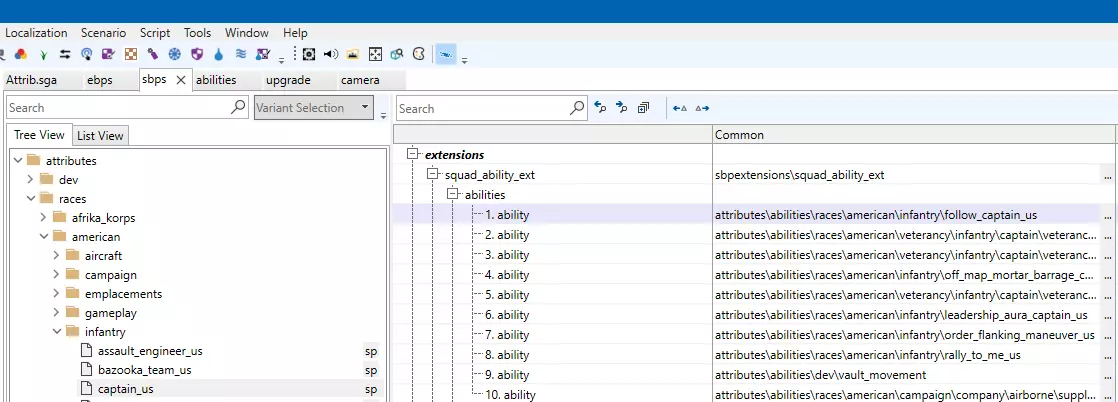This screenshot has height=402, width=1118.
Task: Collapse the infantry folder in tree
Action: tap(57, 332)
